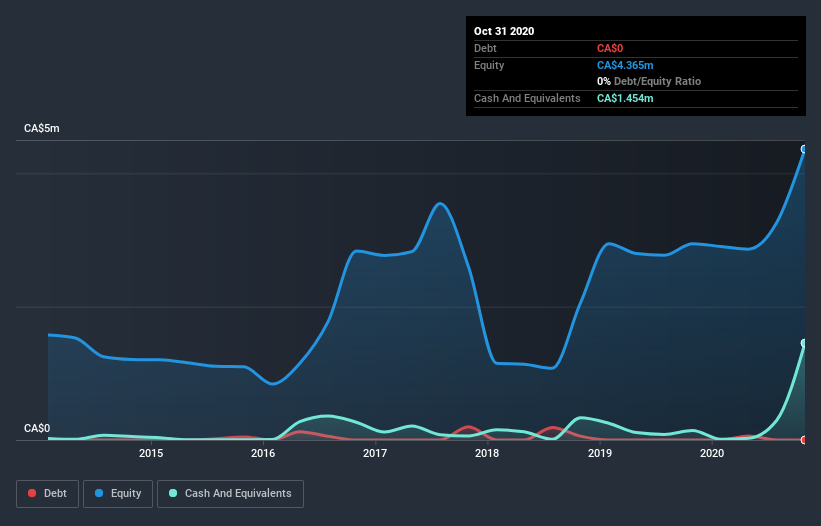
Task: Click the Equity row label in tooltip
Action: [489, 65]
